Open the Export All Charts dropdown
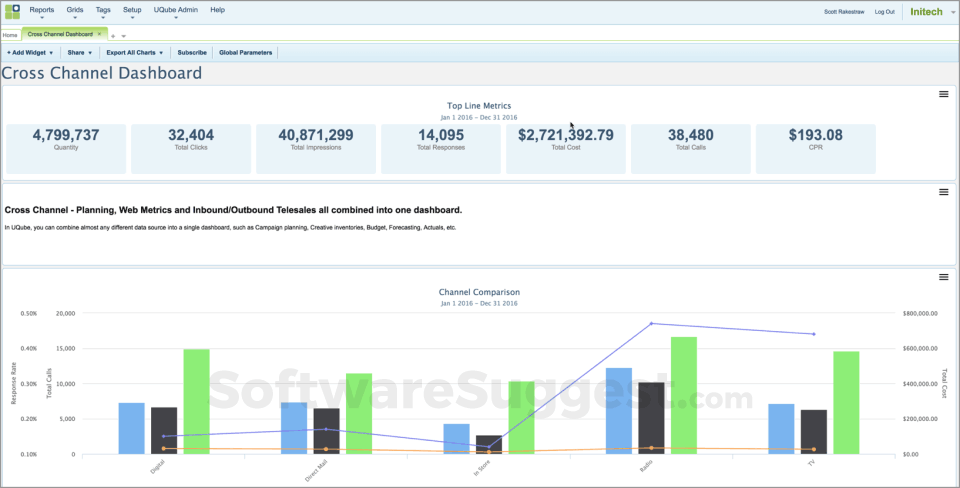 134,52
